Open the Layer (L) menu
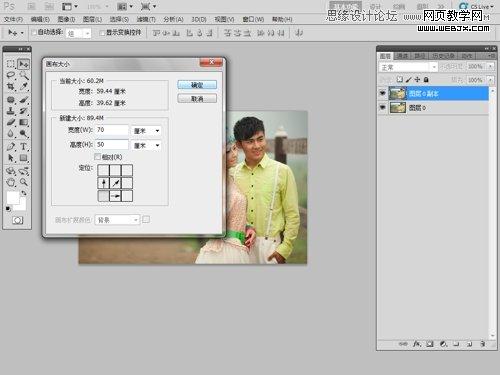This screenshot has height=375, width=500. pyautogui.click(x=92, y=19)
